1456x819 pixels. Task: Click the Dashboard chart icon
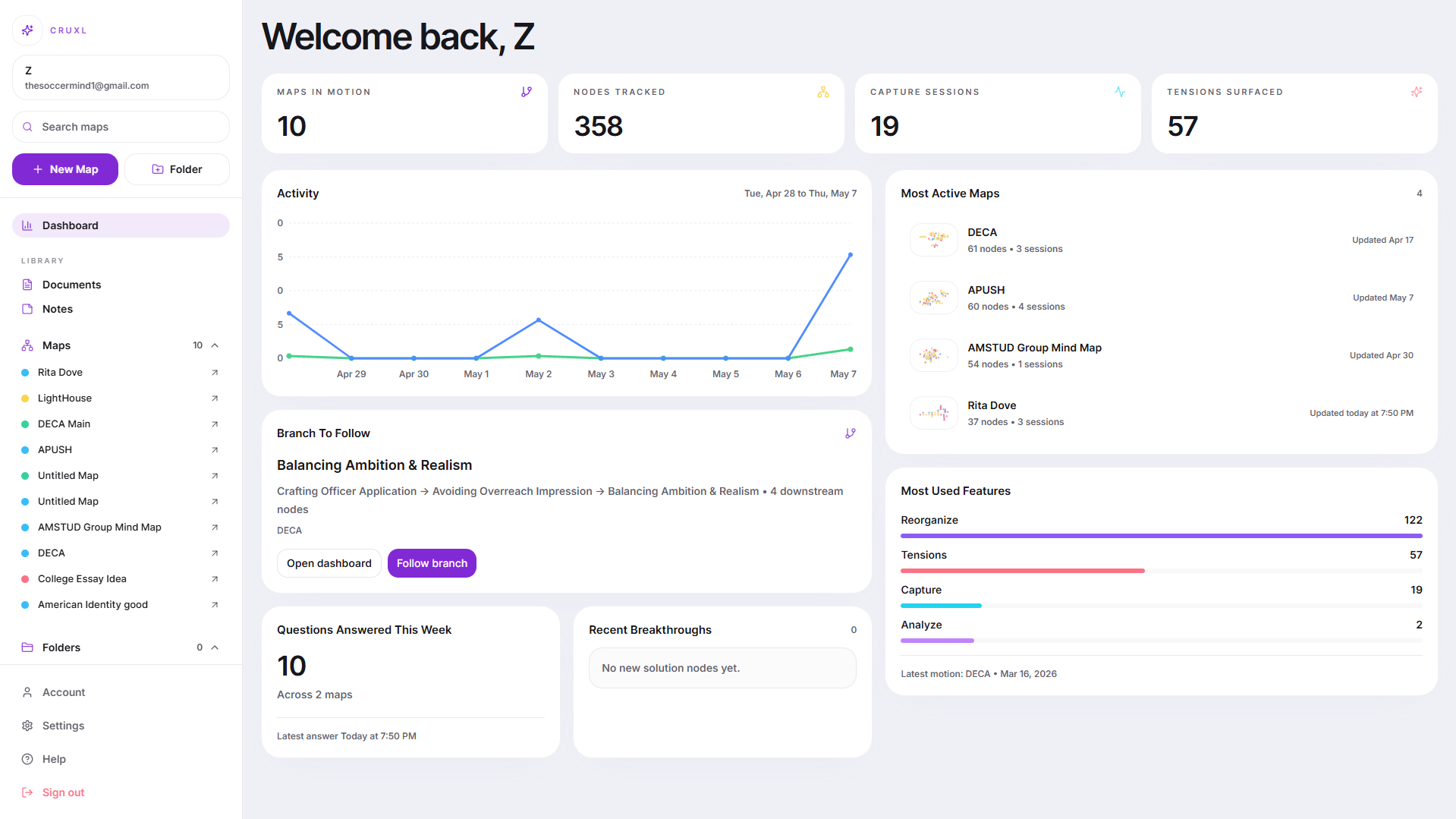27,225
